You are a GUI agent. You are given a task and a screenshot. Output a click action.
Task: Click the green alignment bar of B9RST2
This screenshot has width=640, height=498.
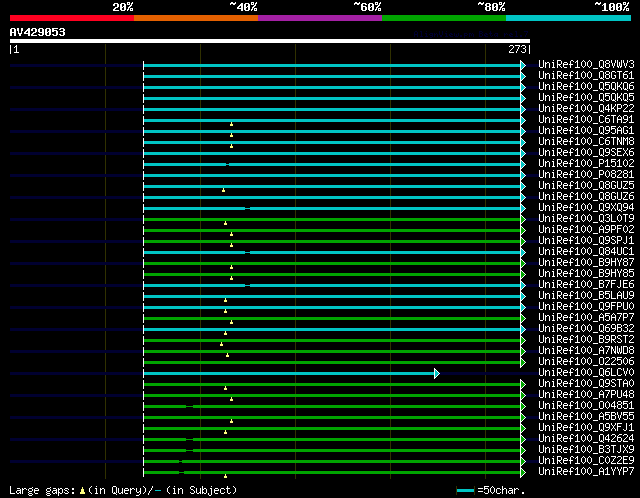point(332,340)
